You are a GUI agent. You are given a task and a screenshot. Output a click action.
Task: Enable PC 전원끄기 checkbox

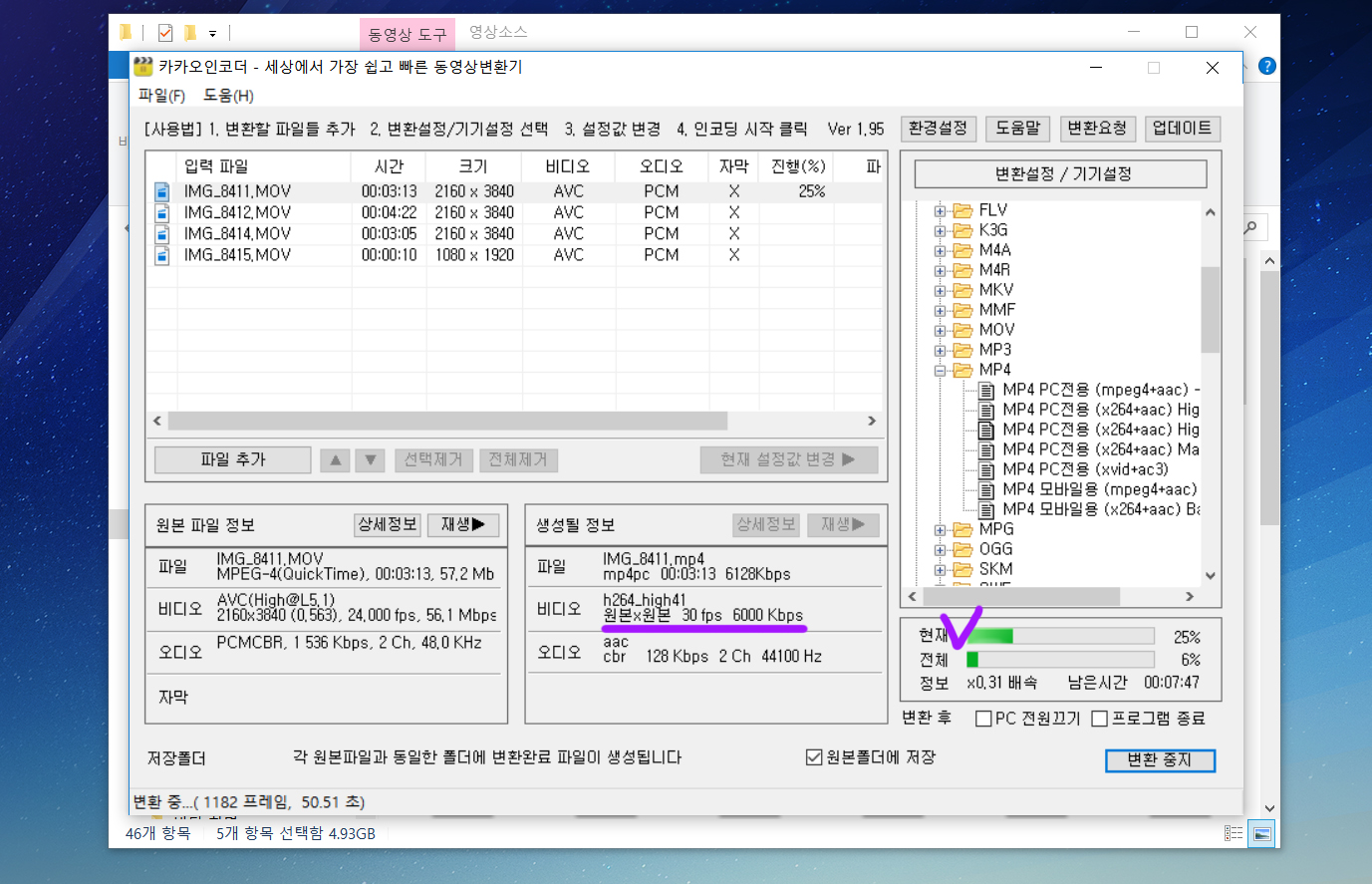(x=983, y=719)
